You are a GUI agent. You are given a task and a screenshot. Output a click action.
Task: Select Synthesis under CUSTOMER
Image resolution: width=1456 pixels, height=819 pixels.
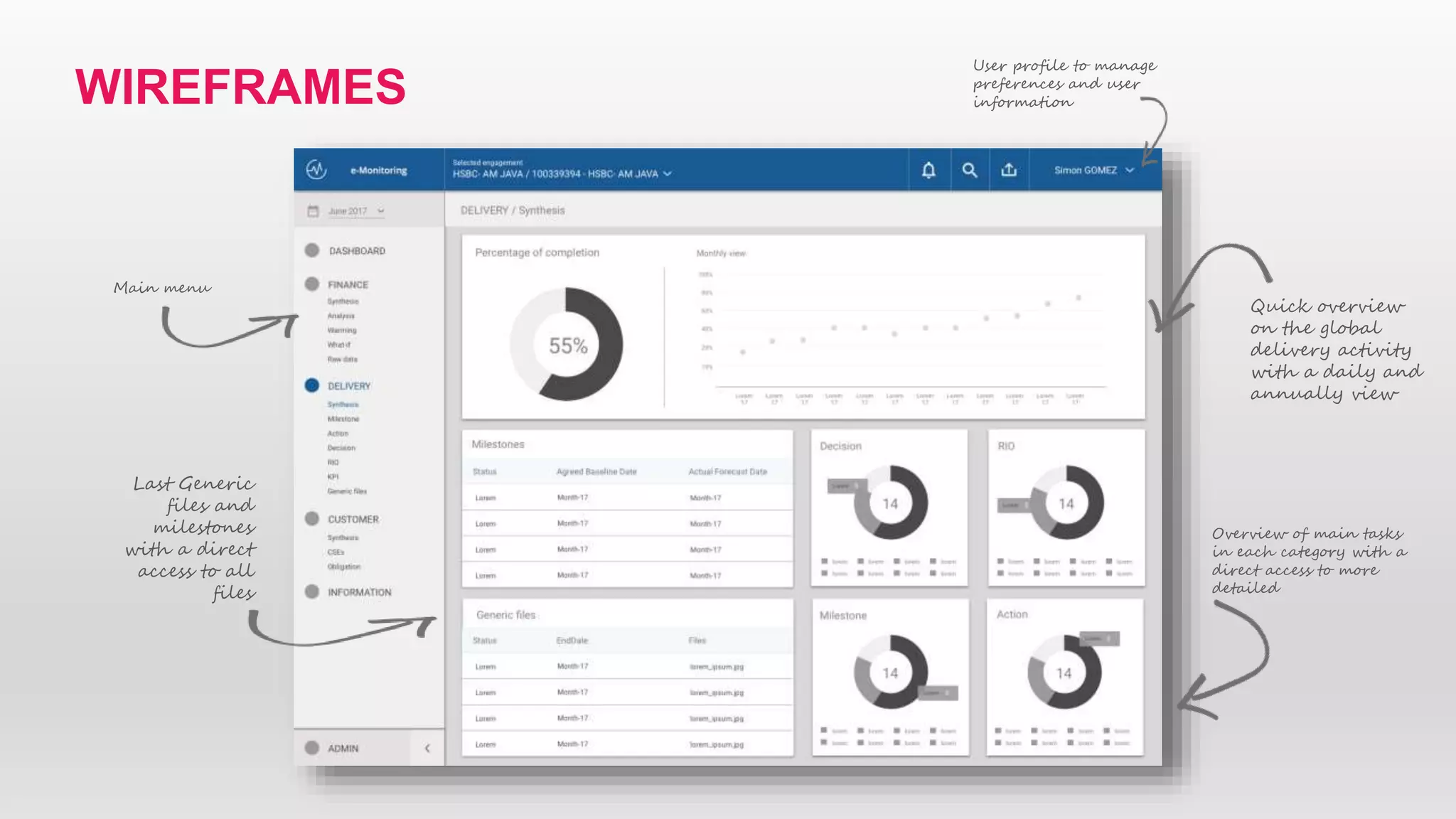point(343,538)
